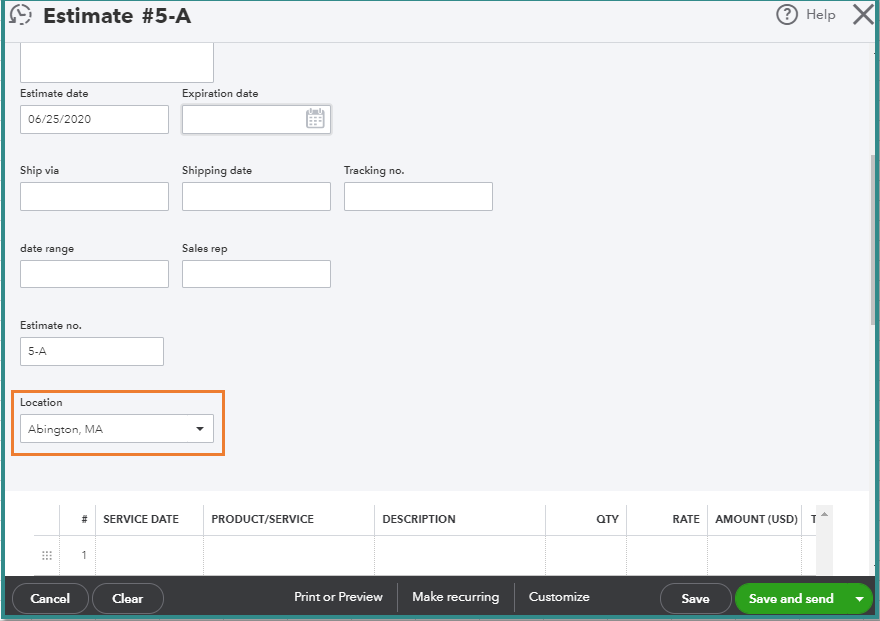
Task: Close the Estimate #5-A window
Action: (x=862, y=14)
